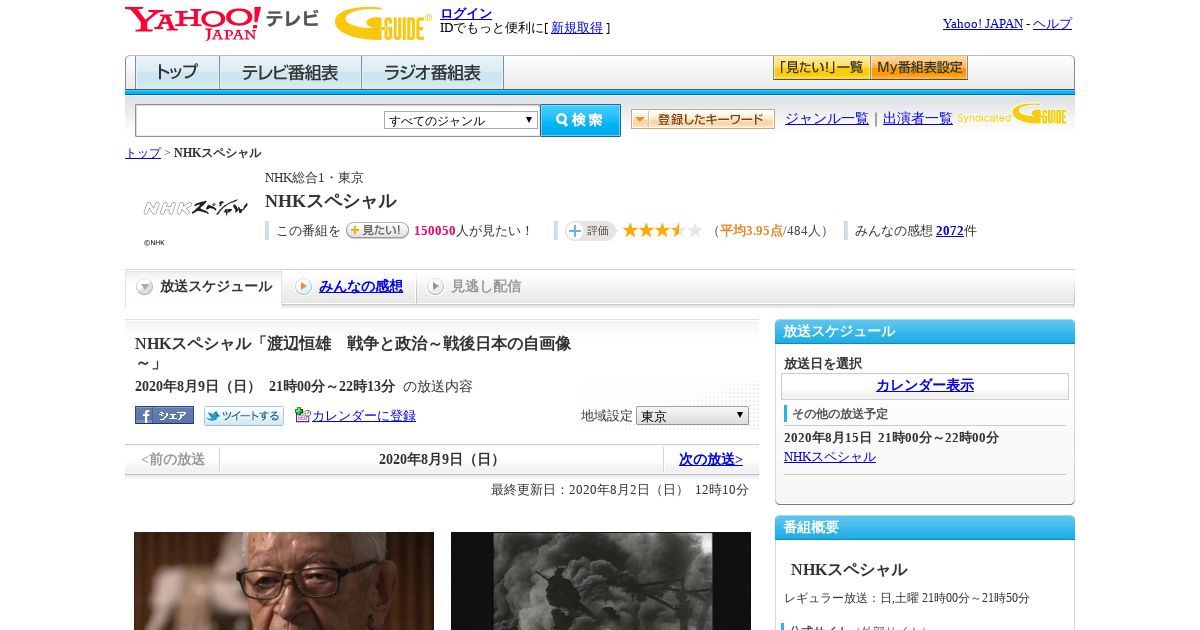Click the photo of elderly man with glasses

tap(284, 581)
